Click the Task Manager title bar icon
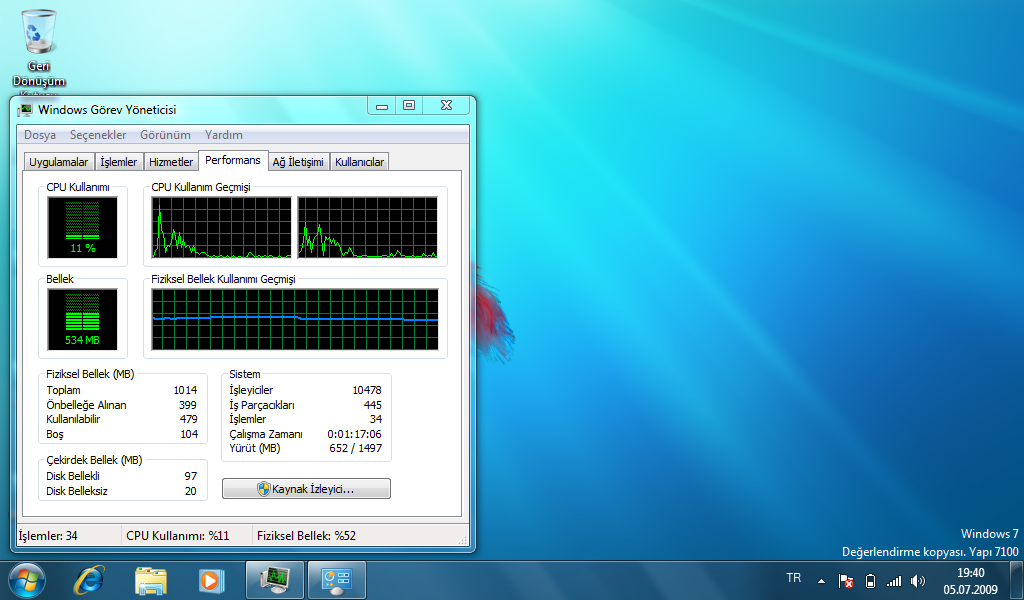Viewport: 1024px width, 600px height. [x=25, y=110]
